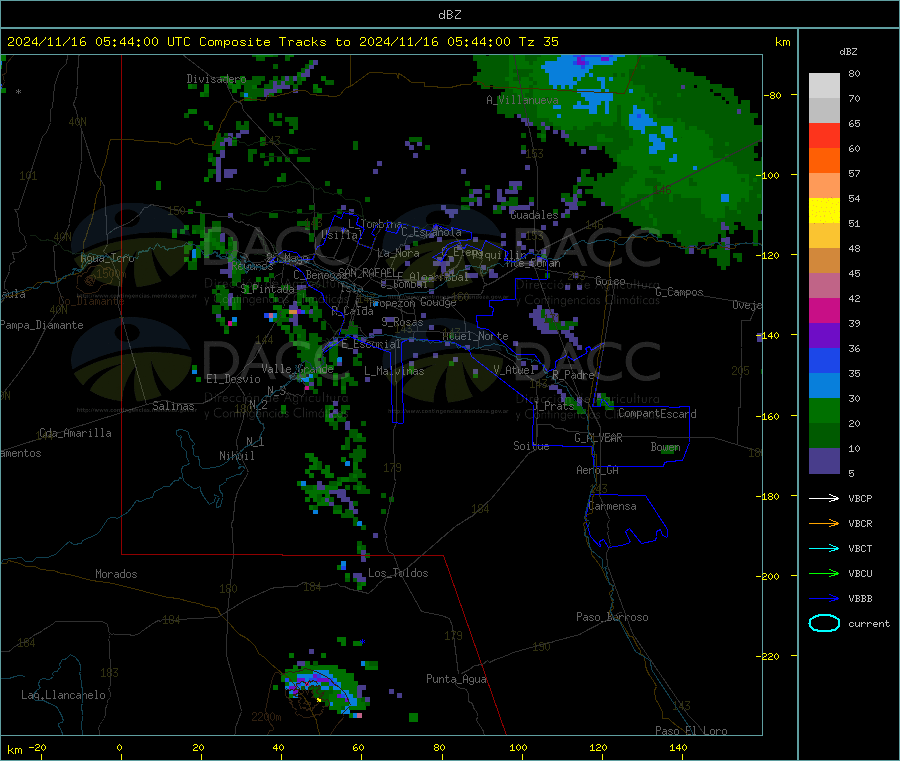Click the blue VBBB arrow legend icon
The image size is (900, 761).
(824, 599)
